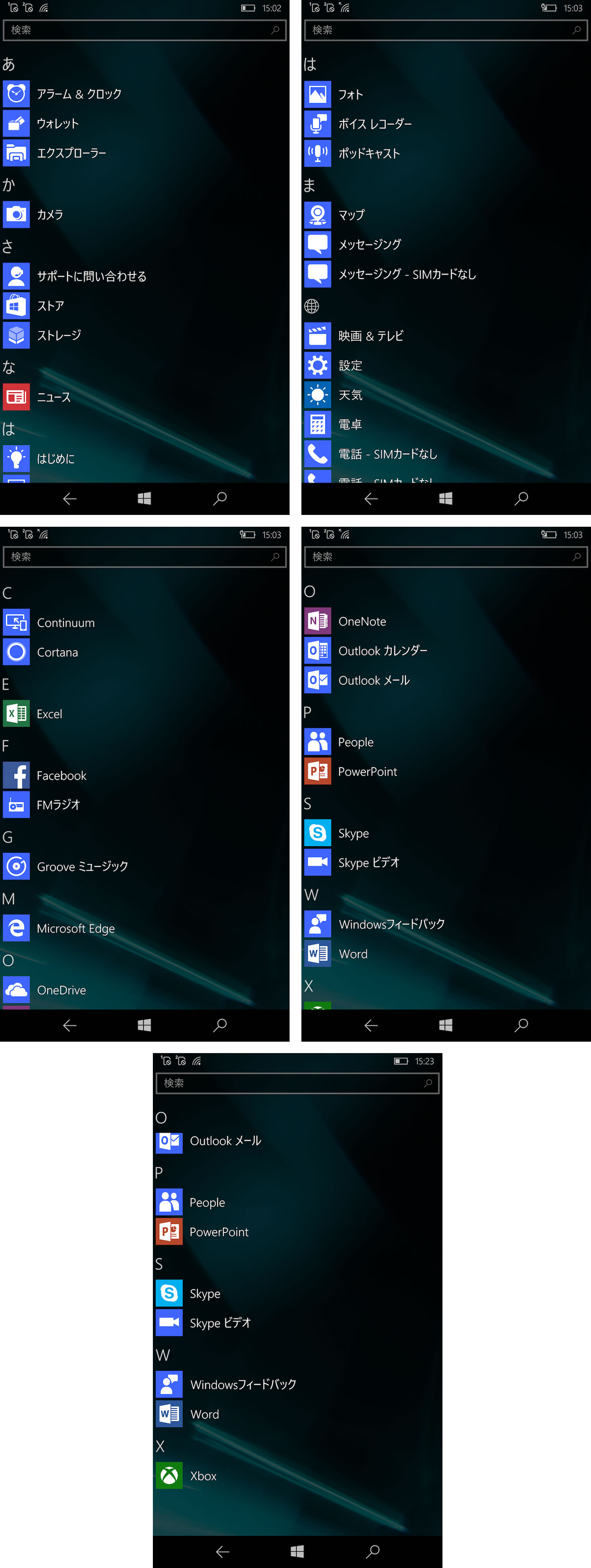Tap the back arrow on the 15:02 screen
The image size is (591, 1568).
[70, 498]
